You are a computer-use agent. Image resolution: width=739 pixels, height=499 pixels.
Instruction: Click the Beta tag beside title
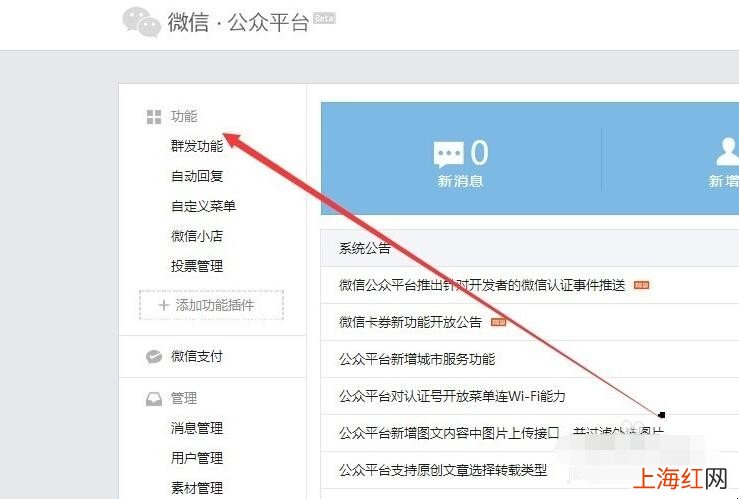pos(324,18)
